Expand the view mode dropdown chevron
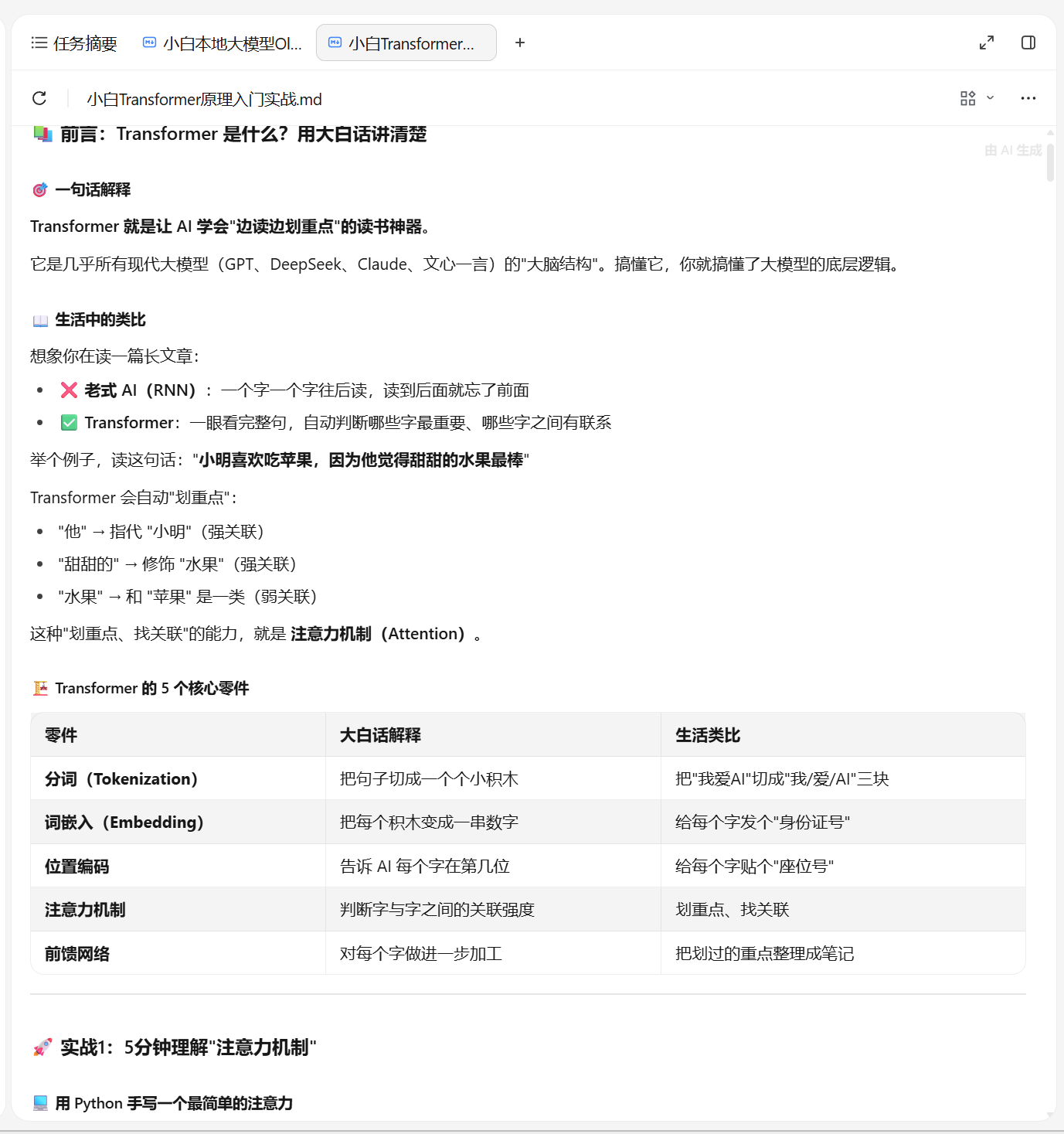This screenshot has height=1134, width=1064. coord(990,97)
